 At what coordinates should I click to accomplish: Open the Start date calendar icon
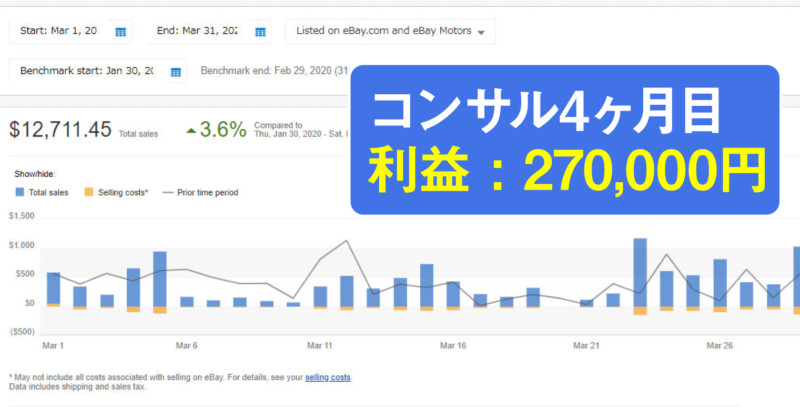point(120,32)
